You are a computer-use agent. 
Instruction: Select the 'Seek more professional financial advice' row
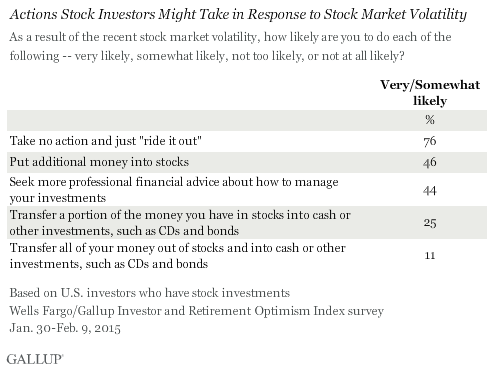(x=247, y=189)
